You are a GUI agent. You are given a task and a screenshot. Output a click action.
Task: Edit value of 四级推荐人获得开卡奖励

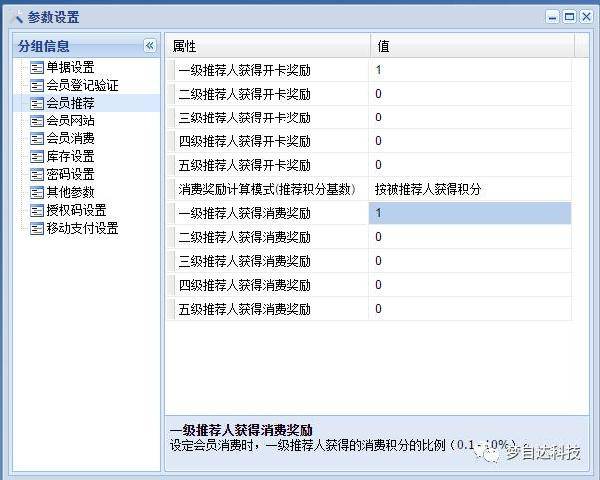(x=470, y=141)
